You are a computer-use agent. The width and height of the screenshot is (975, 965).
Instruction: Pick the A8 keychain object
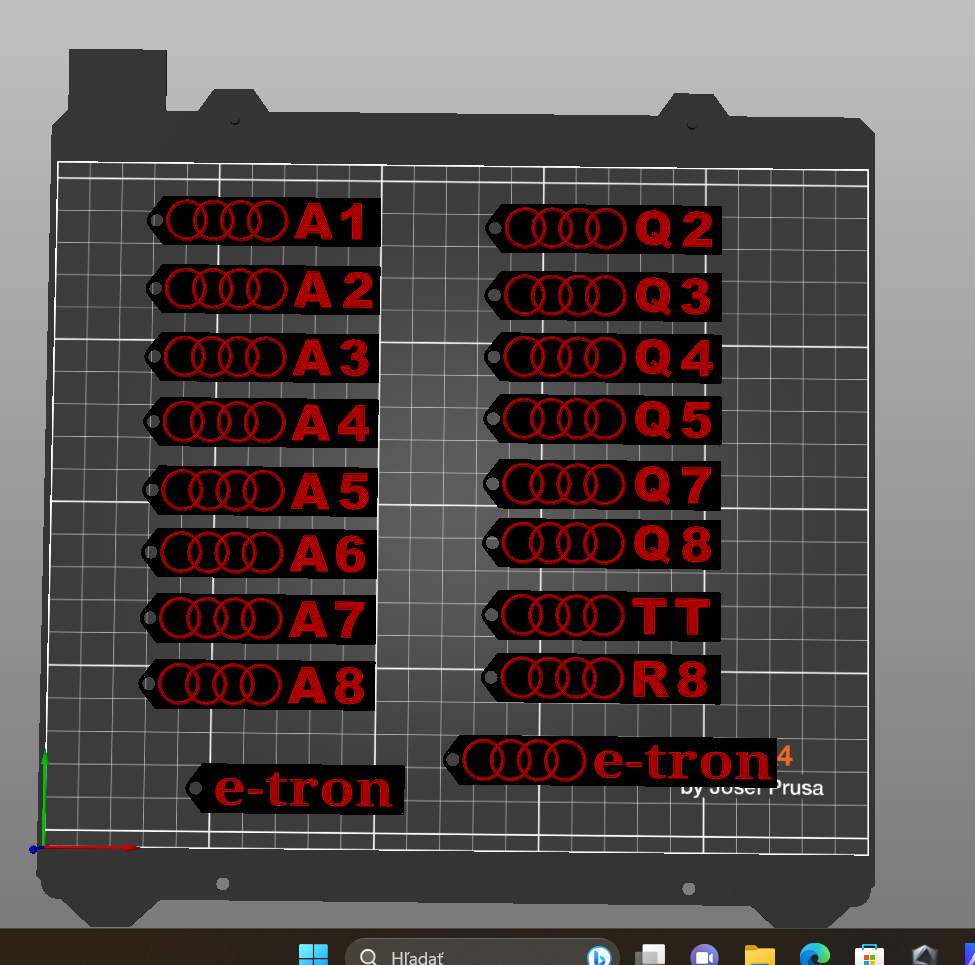coord(258,685)
